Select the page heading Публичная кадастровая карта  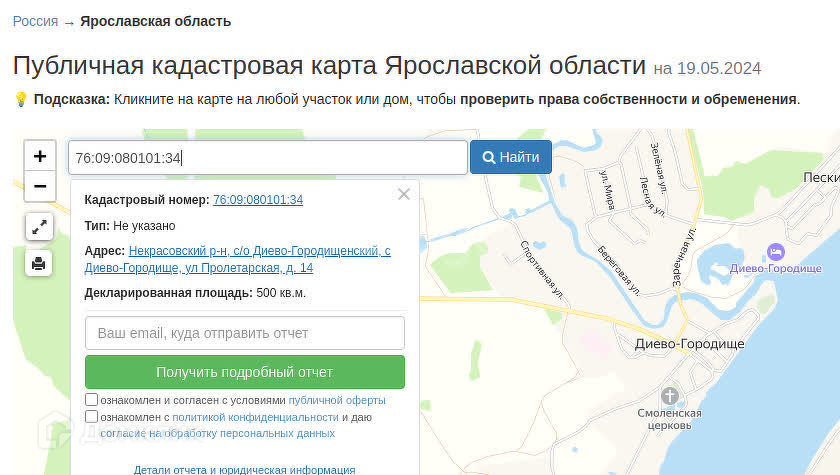tap(329, 65)
